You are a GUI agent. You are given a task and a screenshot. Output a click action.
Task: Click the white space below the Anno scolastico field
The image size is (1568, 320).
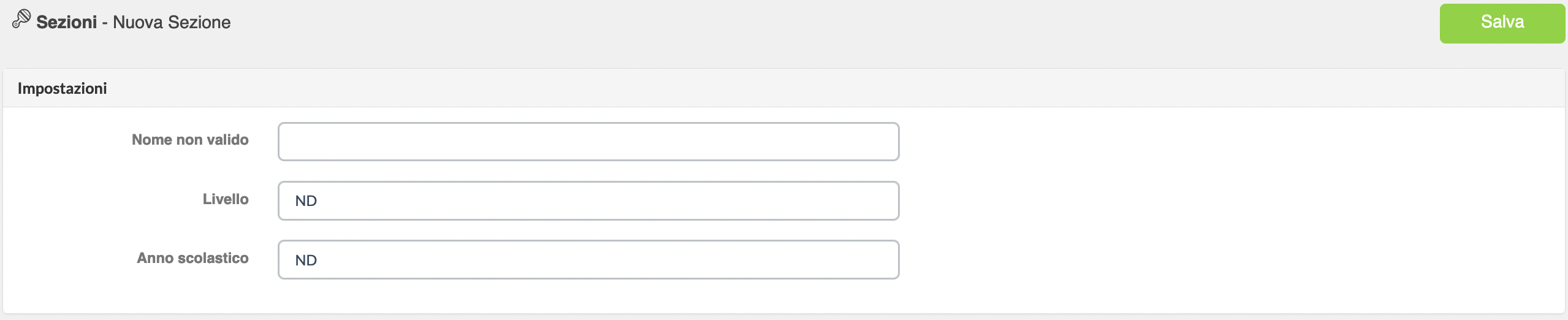[x=588, y=297]
